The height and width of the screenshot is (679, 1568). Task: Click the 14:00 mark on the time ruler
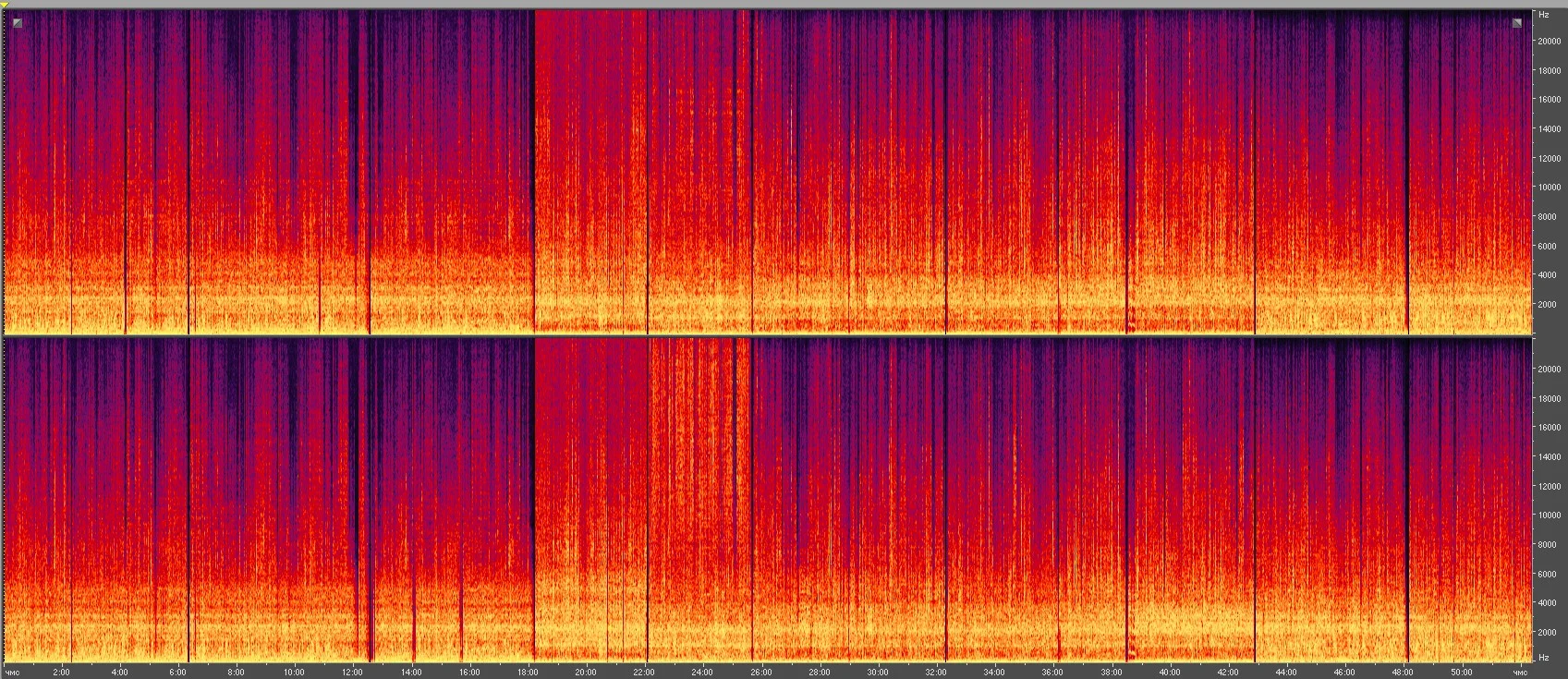[x=410, y=672]
